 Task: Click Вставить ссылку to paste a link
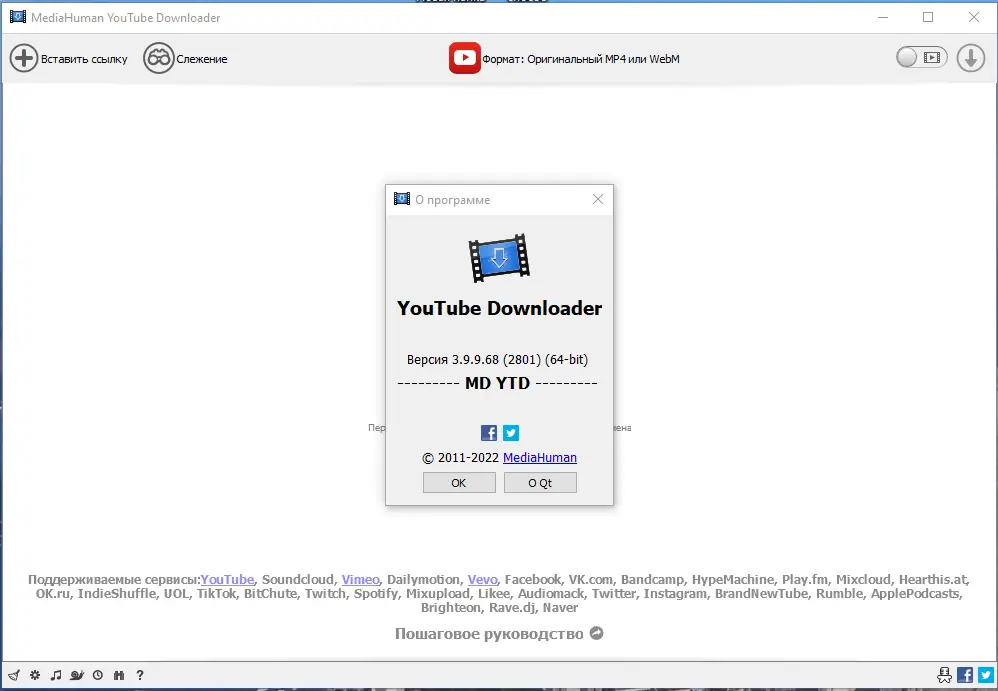coord(68,58)
